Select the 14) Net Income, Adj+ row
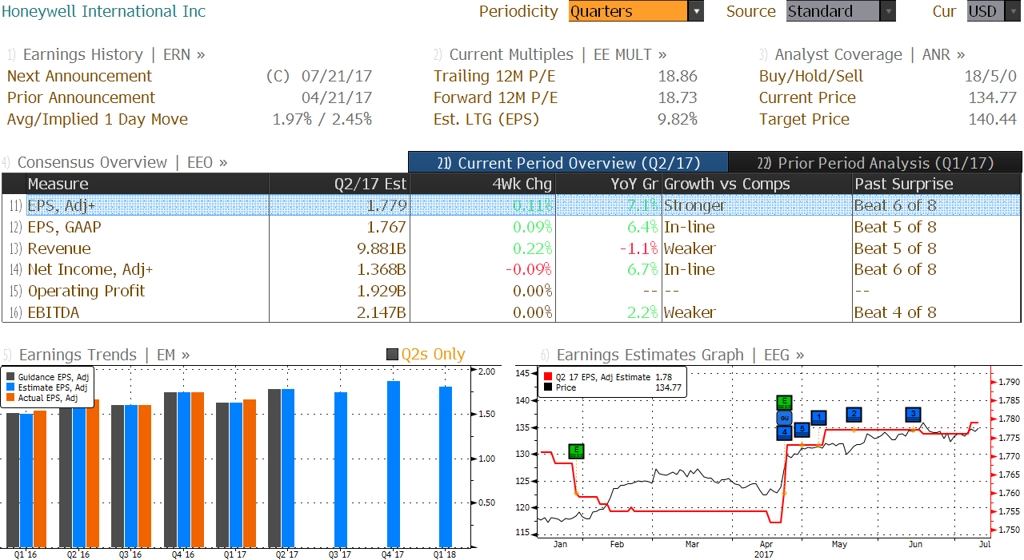The width and height of the screenshot is (1024, 560). 511,270
